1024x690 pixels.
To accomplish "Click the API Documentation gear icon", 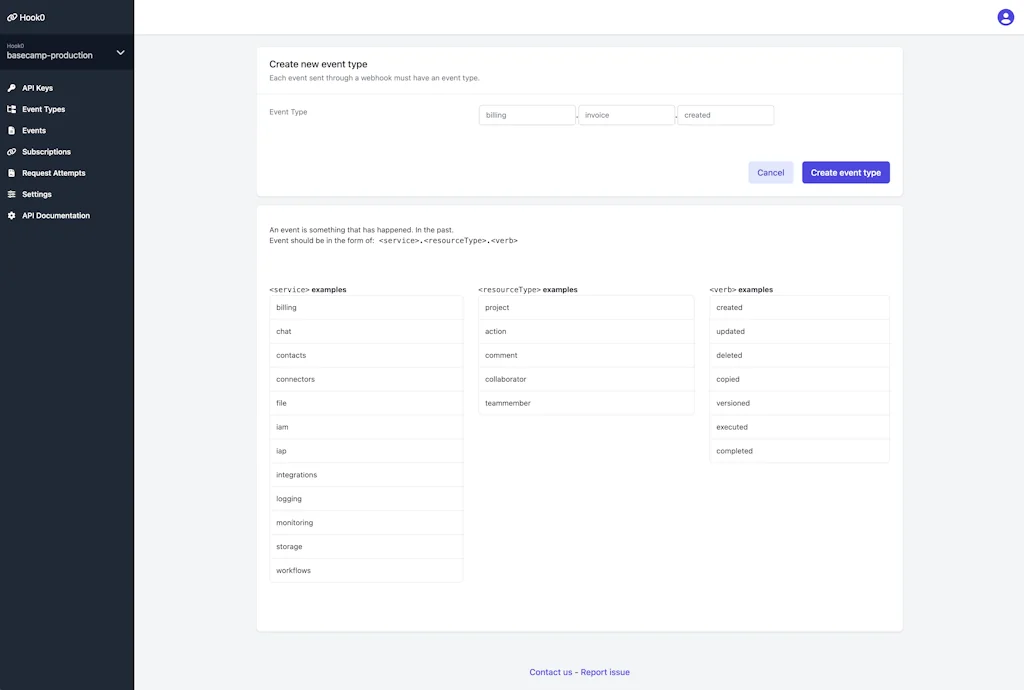I will pos(12,216).
